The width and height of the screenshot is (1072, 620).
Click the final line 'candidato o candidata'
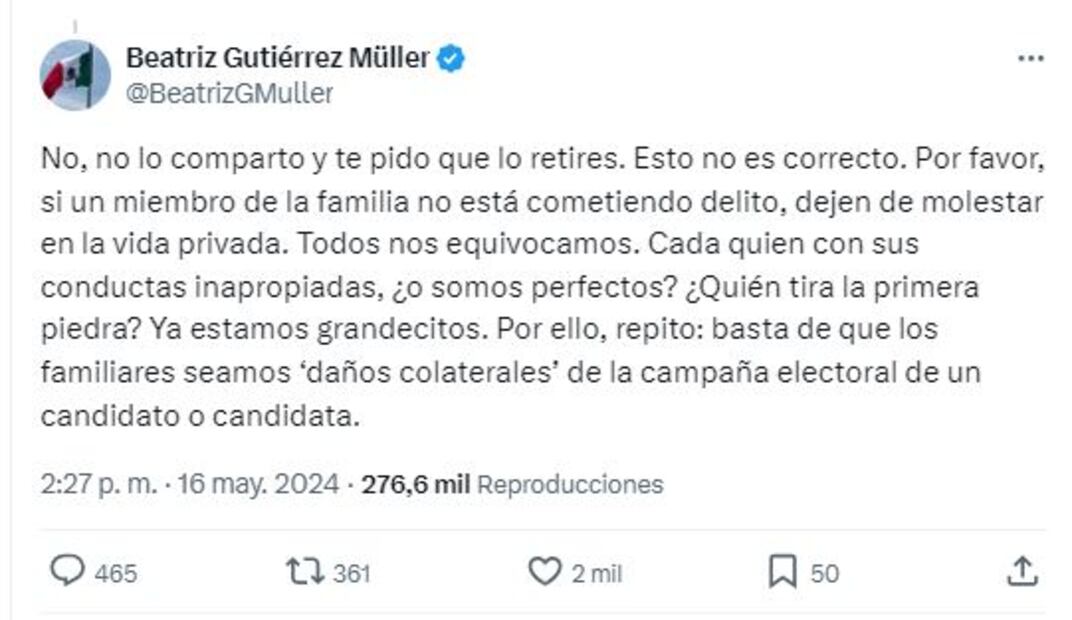coord(198,417)
